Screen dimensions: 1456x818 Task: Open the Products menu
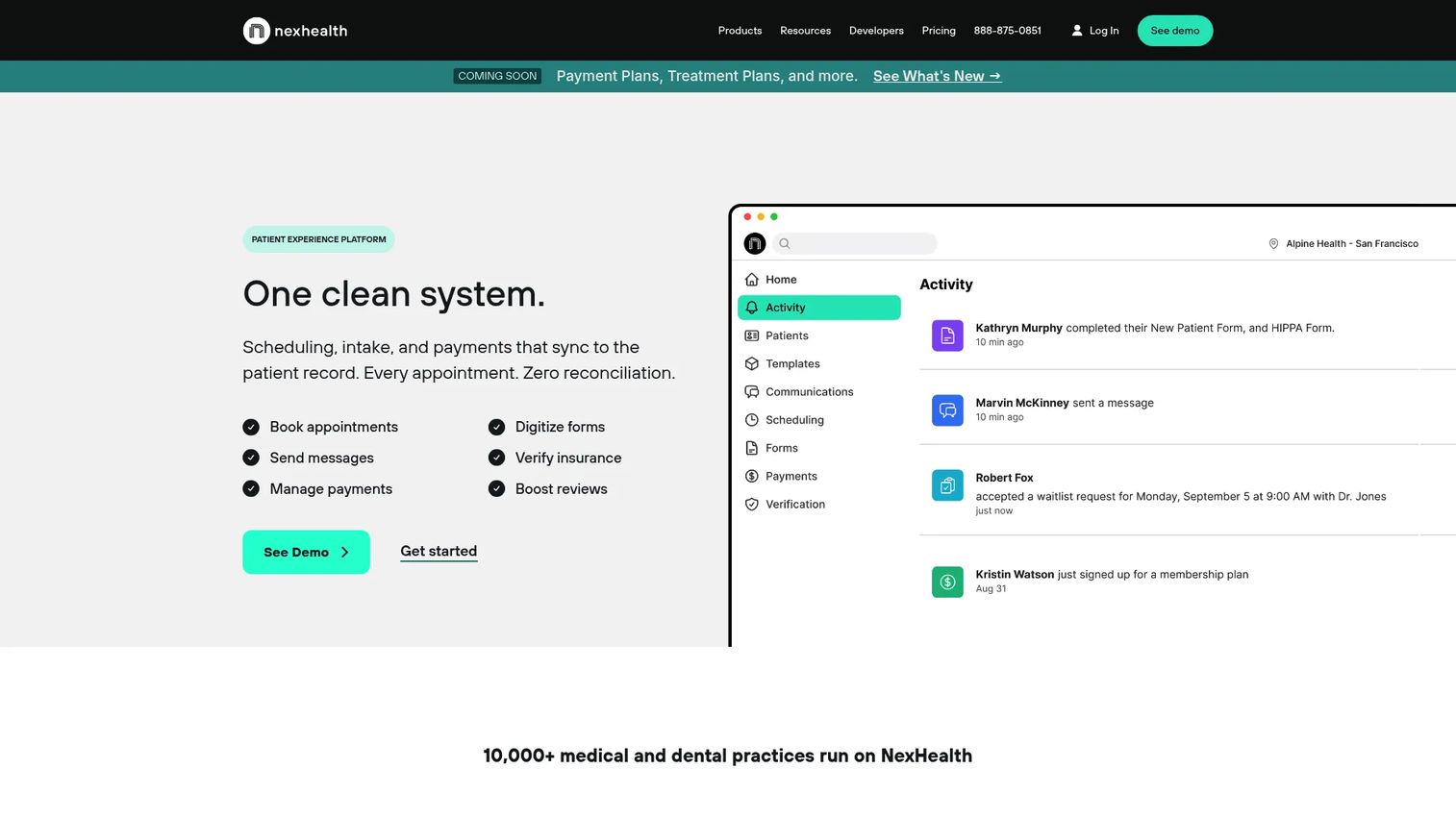[740, 31]
